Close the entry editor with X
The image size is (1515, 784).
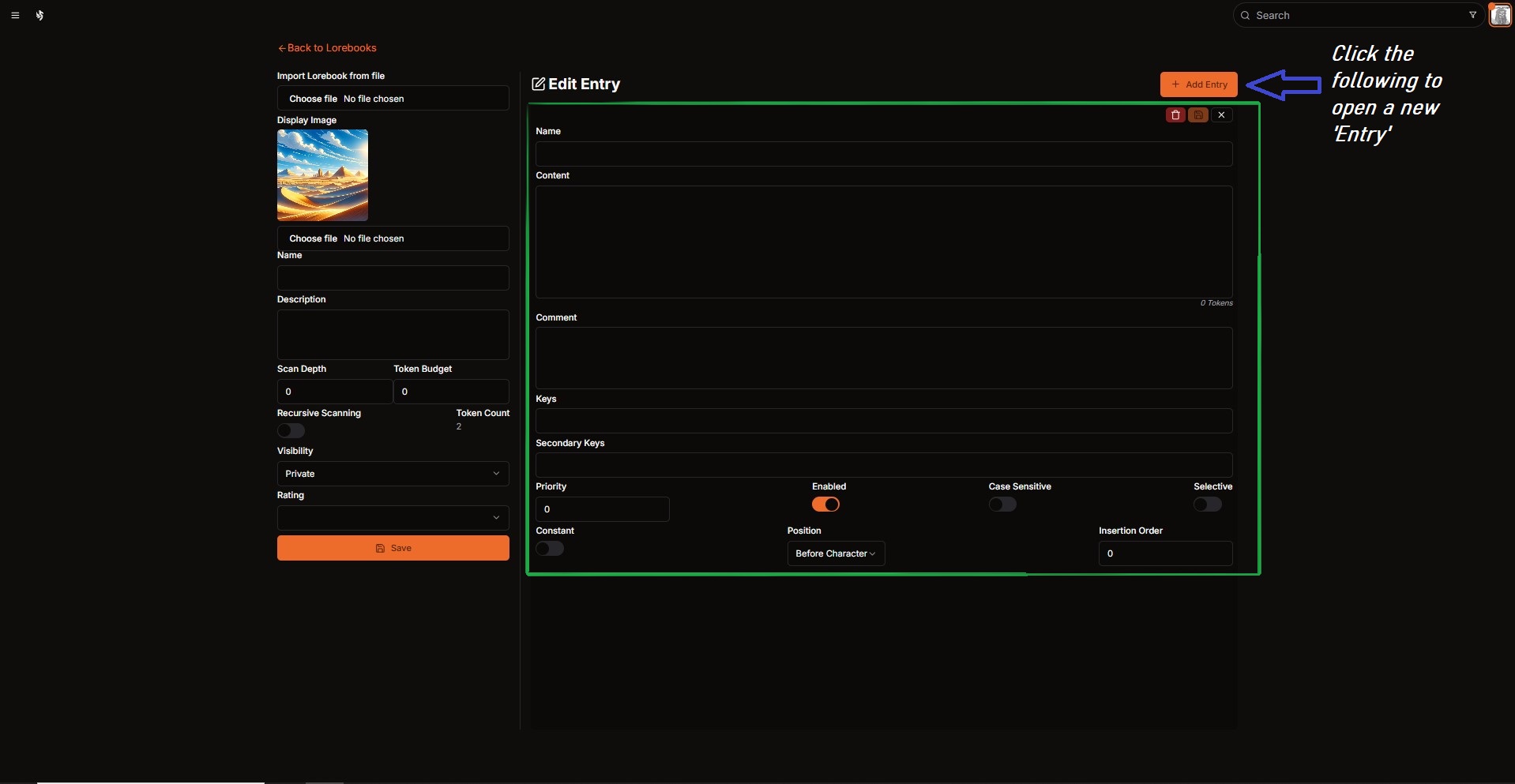click(x=1221, y=115)
